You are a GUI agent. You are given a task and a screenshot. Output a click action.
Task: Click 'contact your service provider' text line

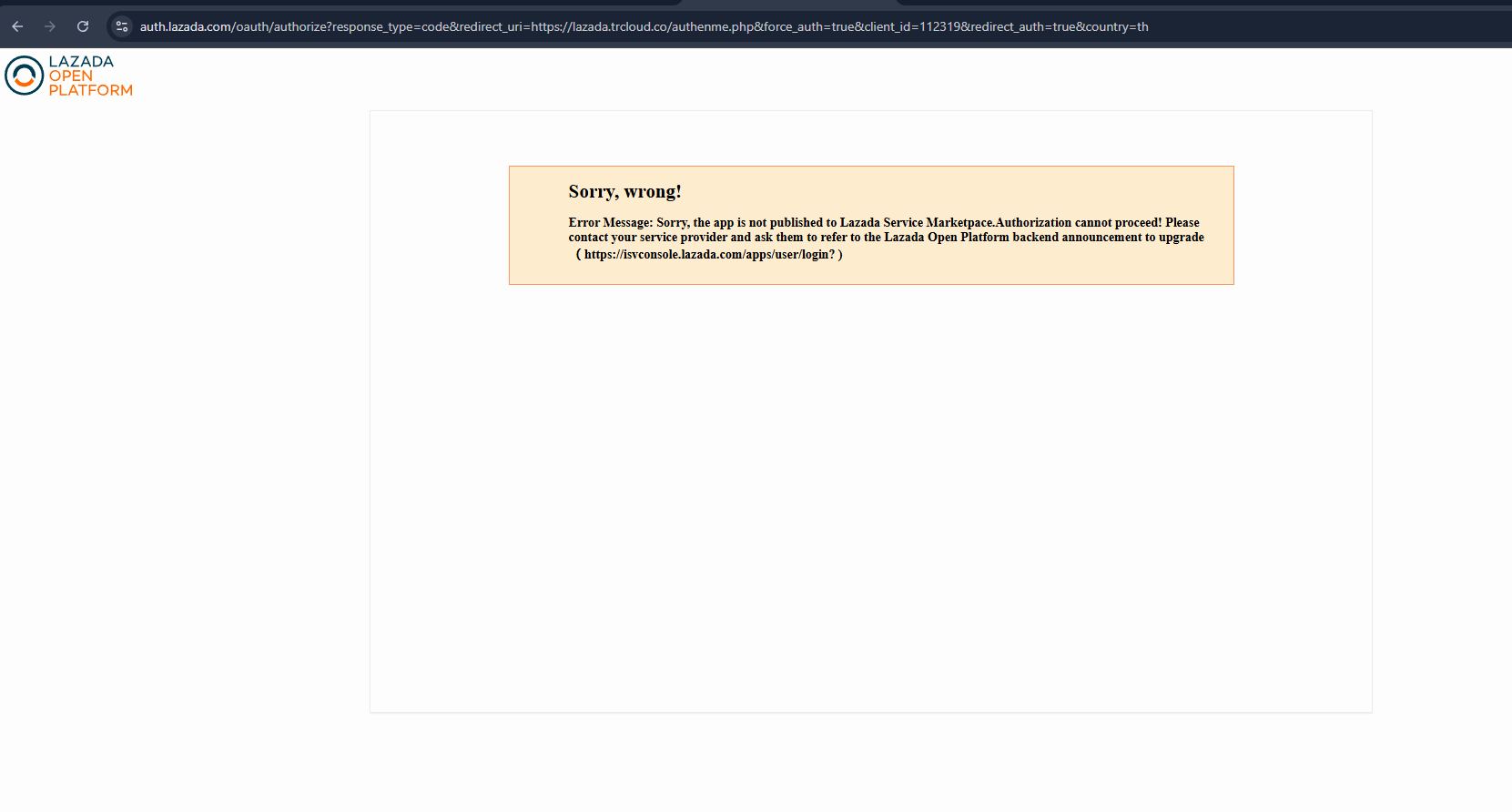point(886,238)
